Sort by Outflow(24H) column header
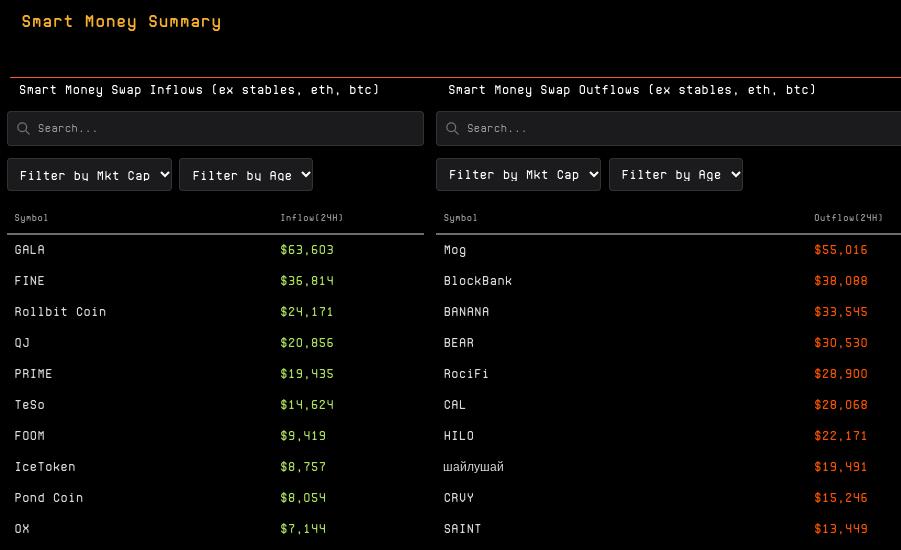 (848, 218)
